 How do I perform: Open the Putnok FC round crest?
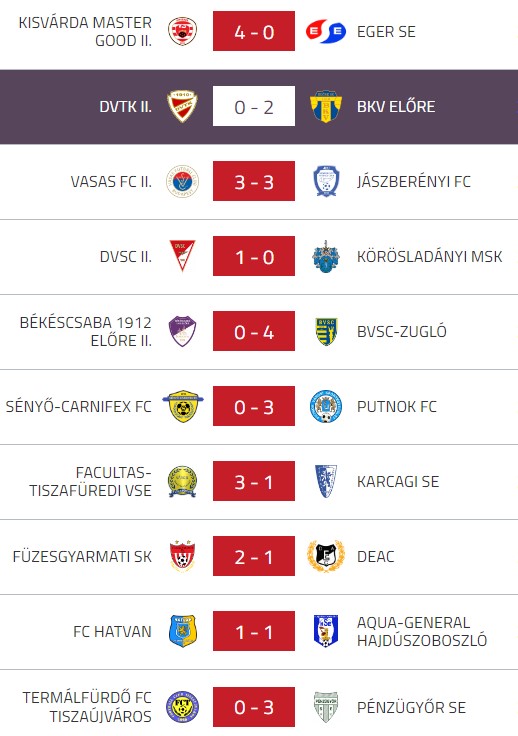(x=326, y=406)
